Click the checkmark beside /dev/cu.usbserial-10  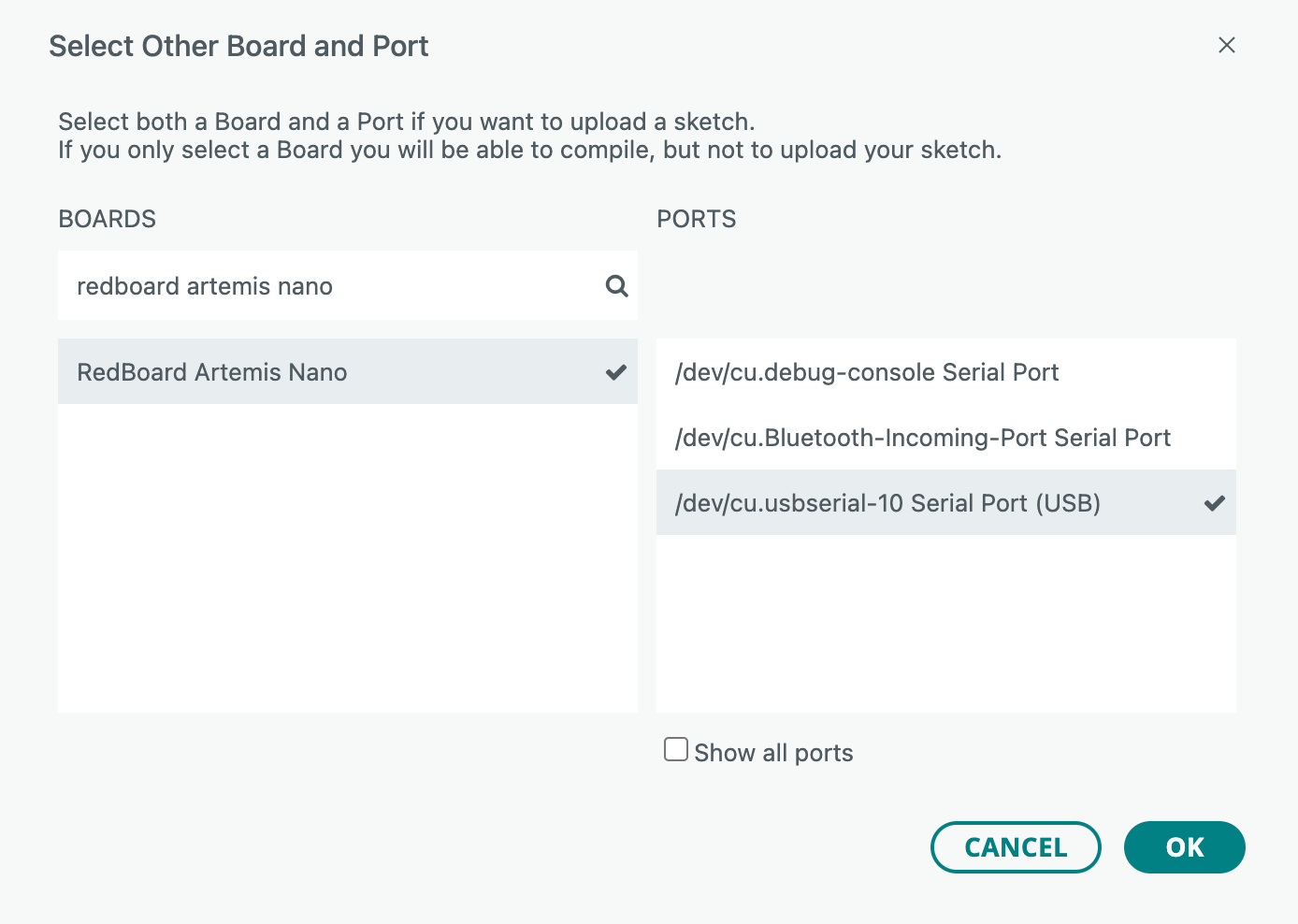(x=1214, y=503)
